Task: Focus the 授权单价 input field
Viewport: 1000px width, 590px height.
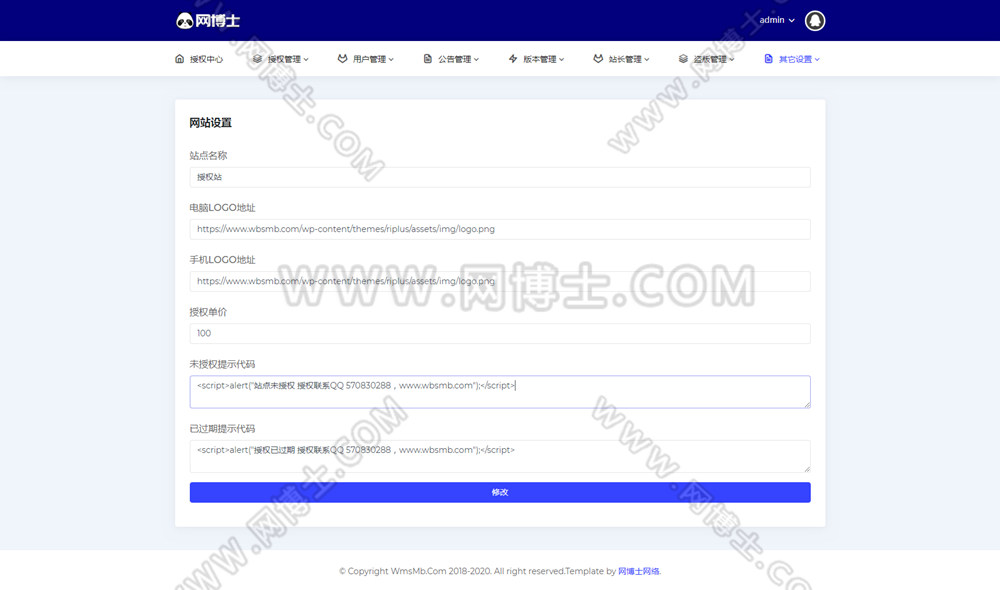Action: tap(500, 334)
